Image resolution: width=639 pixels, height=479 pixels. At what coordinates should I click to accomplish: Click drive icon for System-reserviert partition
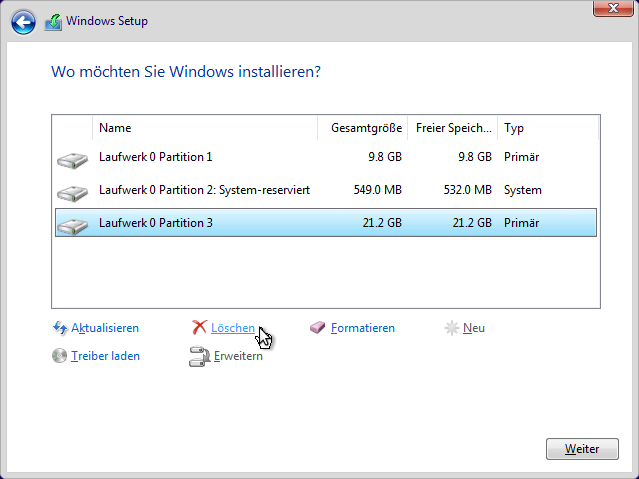point(73,193)
